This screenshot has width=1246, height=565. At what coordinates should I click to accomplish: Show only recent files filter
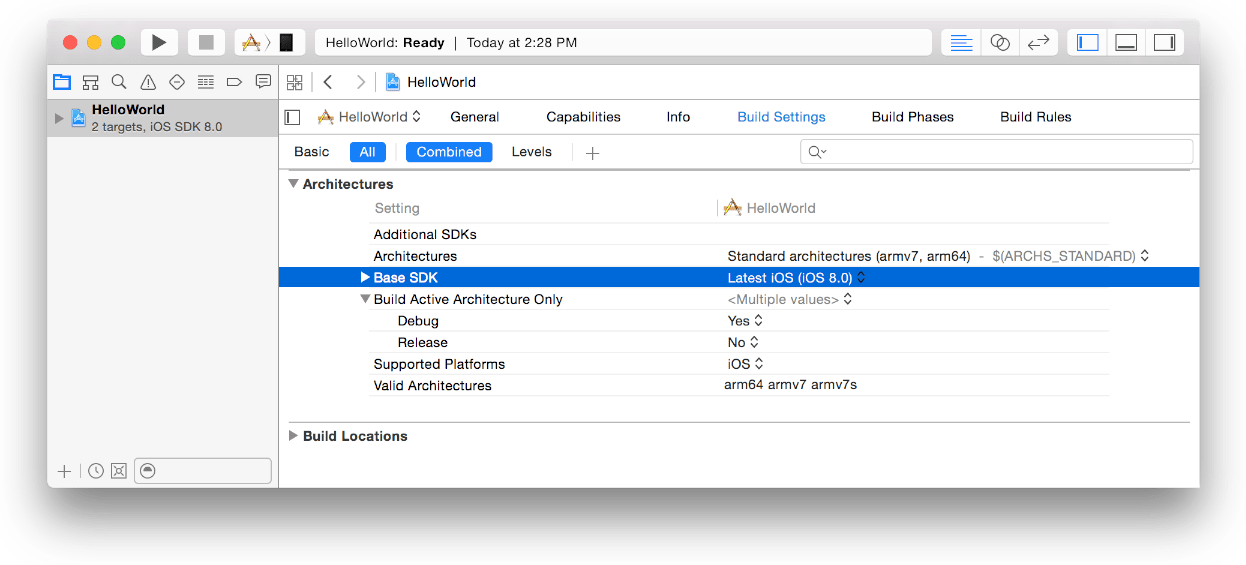click(x=96, y=471)
